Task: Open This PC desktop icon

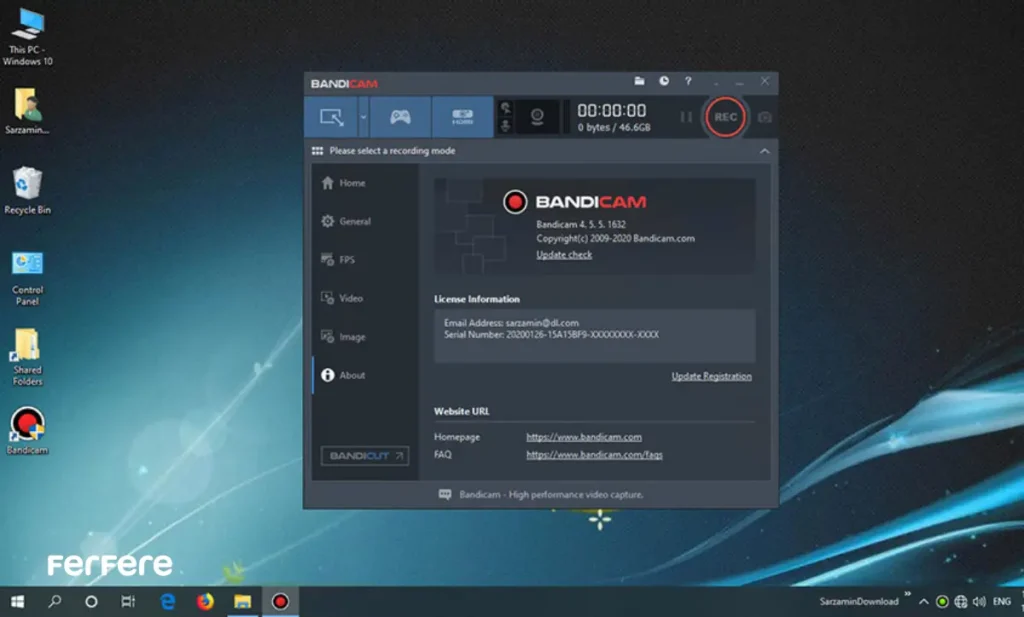Action: point(27,37)
